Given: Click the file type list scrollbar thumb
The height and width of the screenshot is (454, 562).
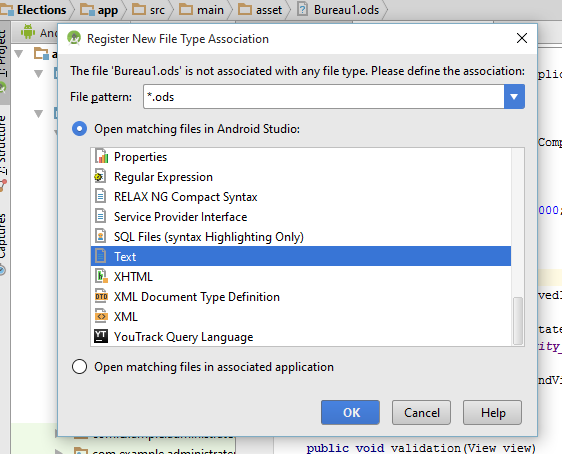Looking at the screenshot, I should (x=518, y=320).
